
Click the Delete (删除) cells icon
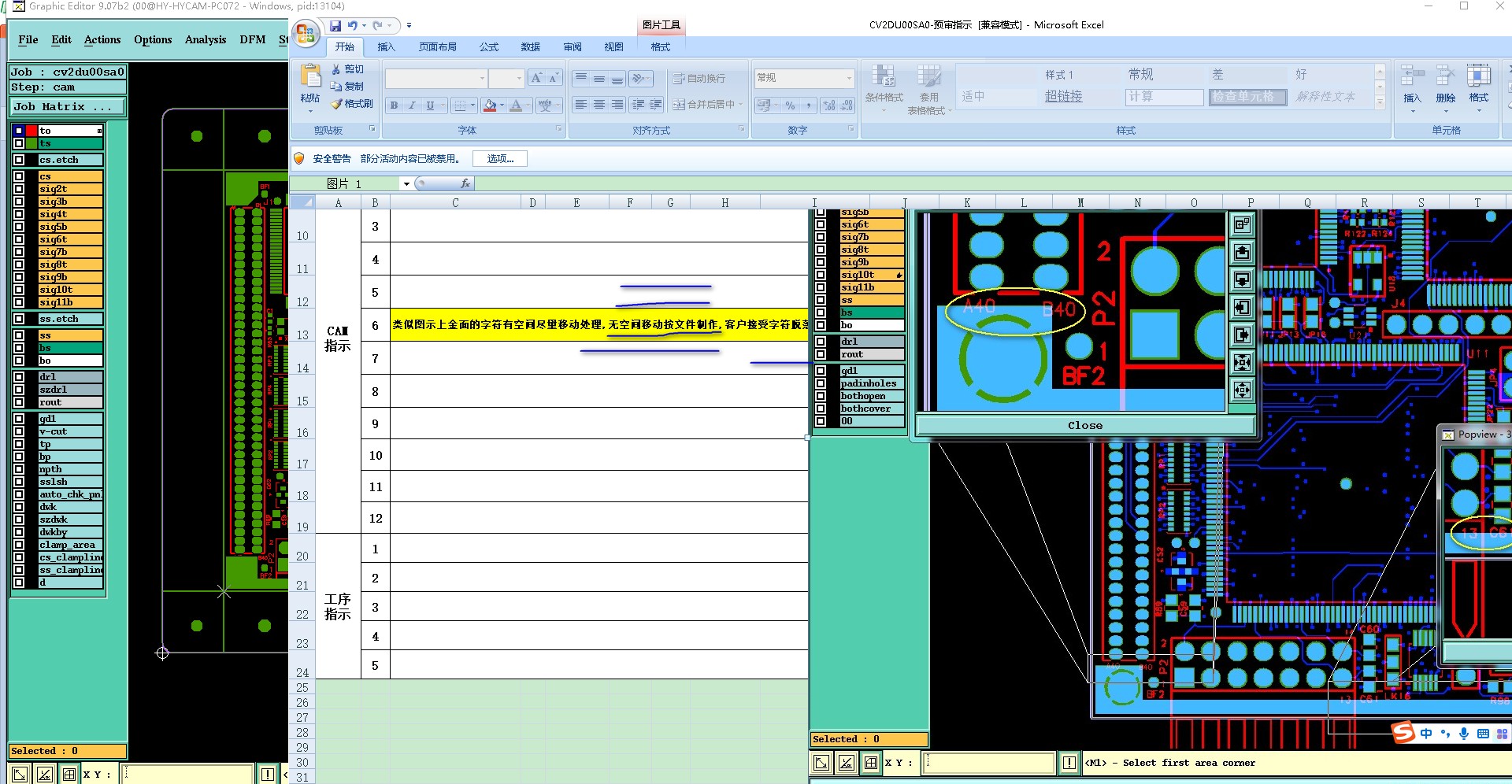click(1445, 76)
